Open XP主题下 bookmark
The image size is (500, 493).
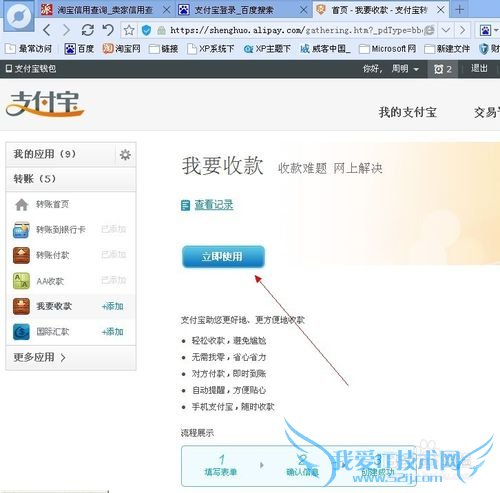point(267,49)
